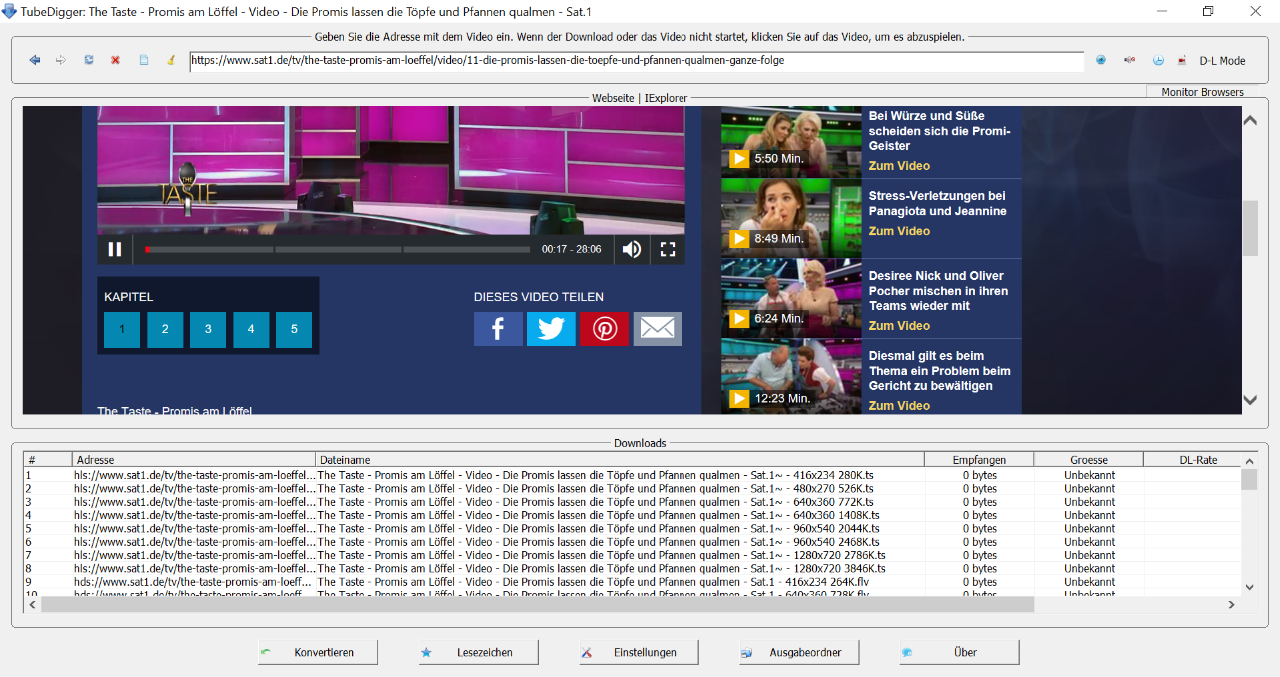Open the 6:24 Min. video thumbnail
This screenshot has width=1280, height=677.
coord(791,298)
